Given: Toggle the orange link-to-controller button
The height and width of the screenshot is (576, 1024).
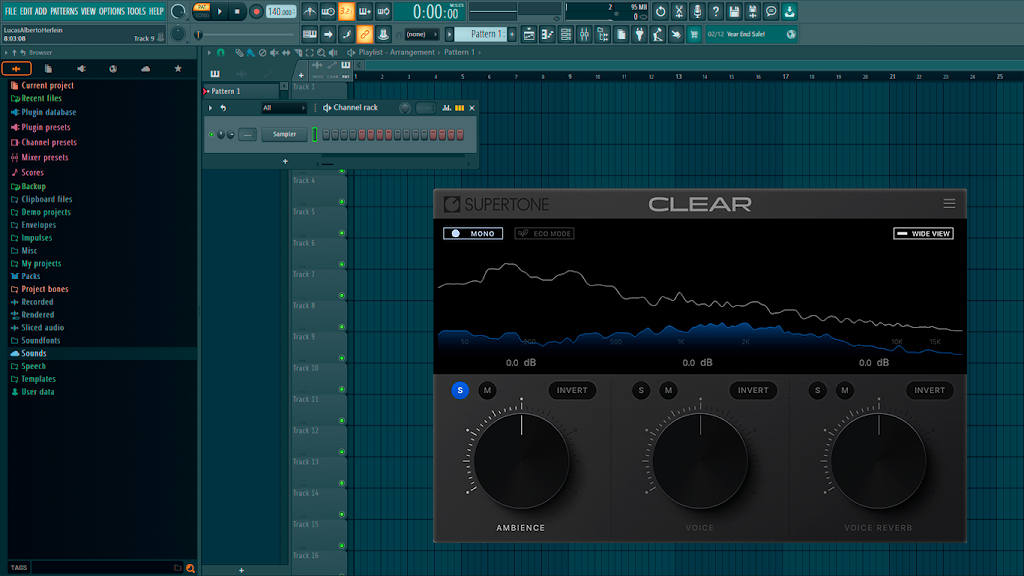Looking at the screenshot, I should (x=364, y=34).
